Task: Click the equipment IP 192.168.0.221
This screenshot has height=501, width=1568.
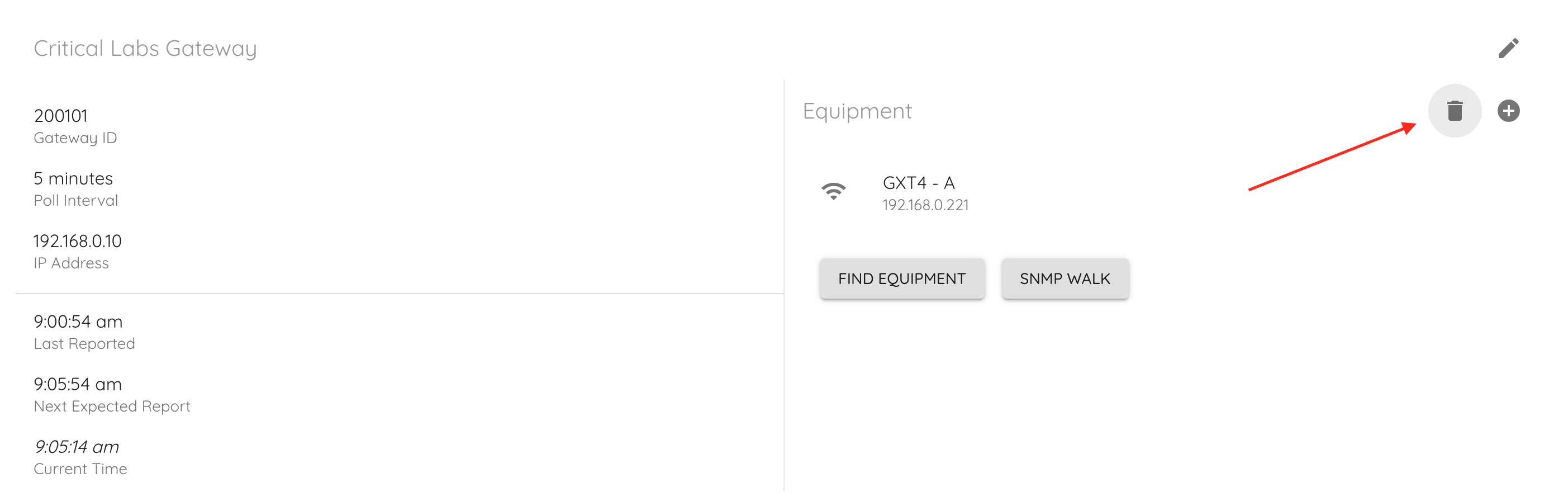Action: point(925,205)
